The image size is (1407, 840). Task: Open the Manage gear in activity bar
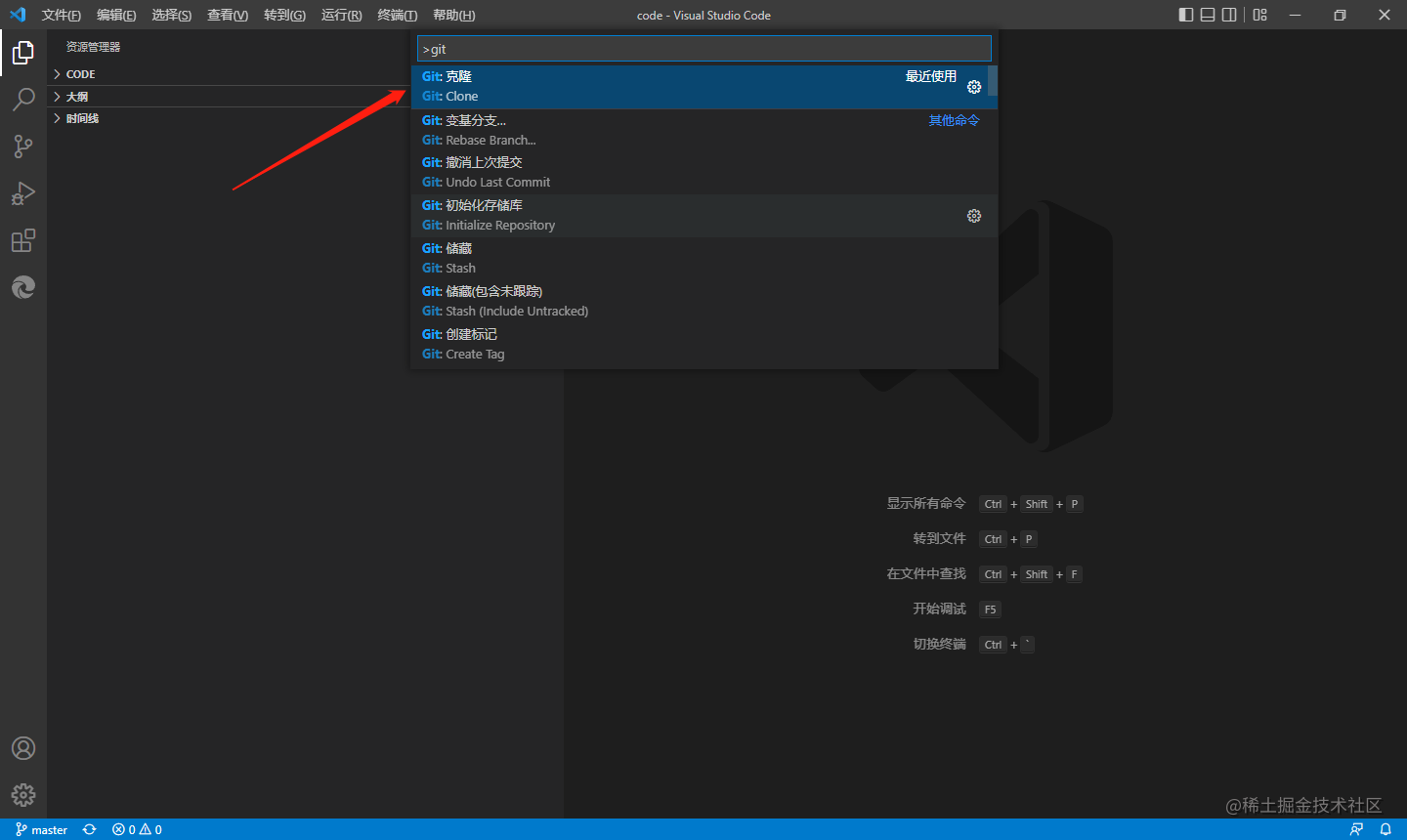pyautogui.click(x=23, y=795)
